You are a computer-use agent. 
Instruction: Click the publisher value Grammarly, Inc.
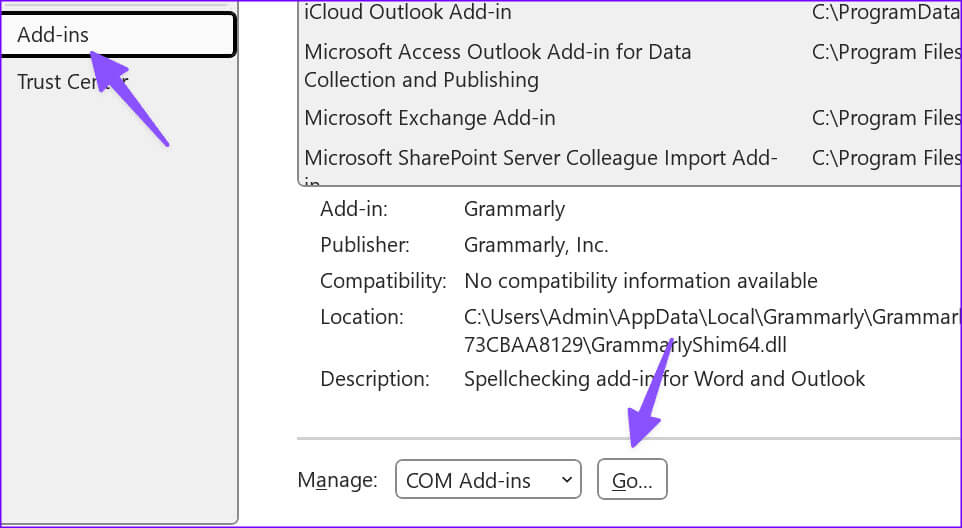coord(536,245)
